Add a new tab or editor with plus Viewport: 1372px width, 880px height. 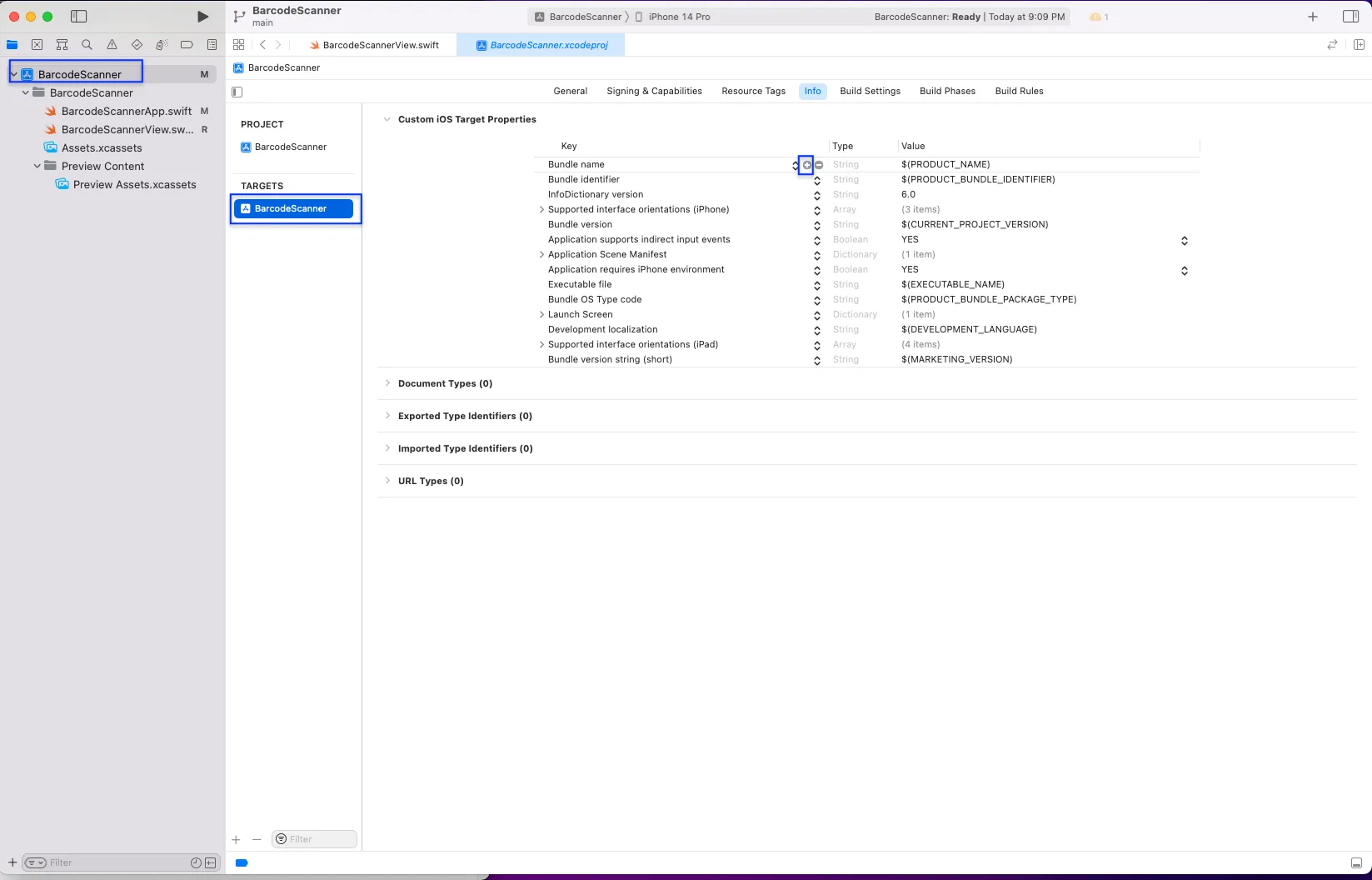click(x=1313, y=17)
